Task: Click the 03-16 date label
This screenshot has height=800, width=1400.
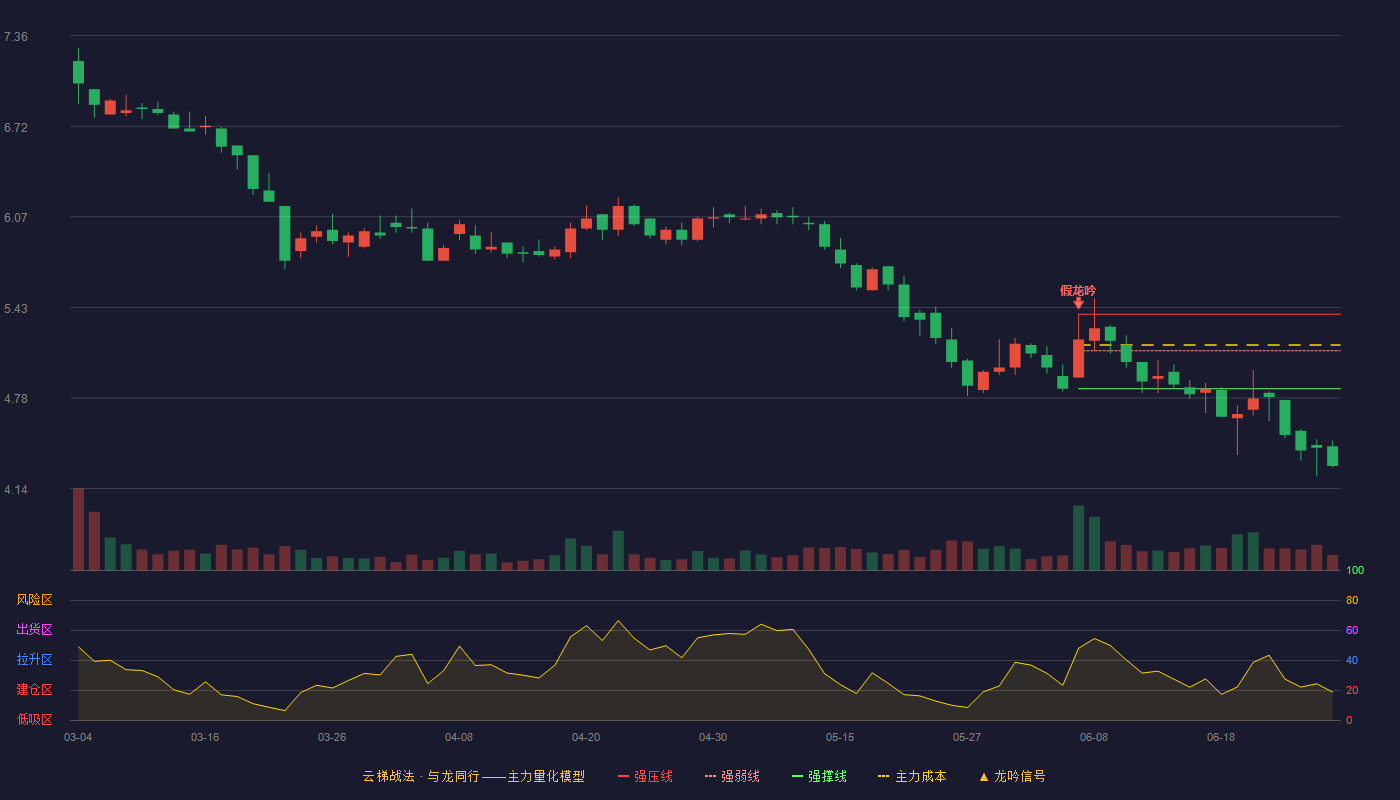Action: pyautogui.click(x=205, y=737)
